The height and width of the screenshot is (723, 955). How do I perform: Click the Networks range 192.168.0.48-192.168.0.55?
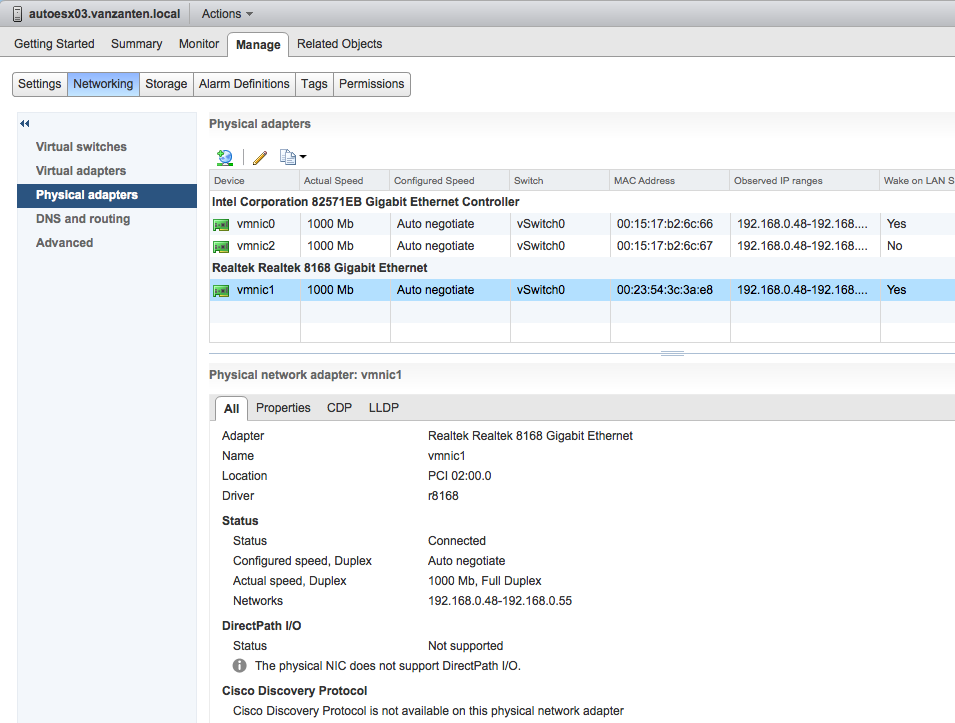(x=499, y=601)
